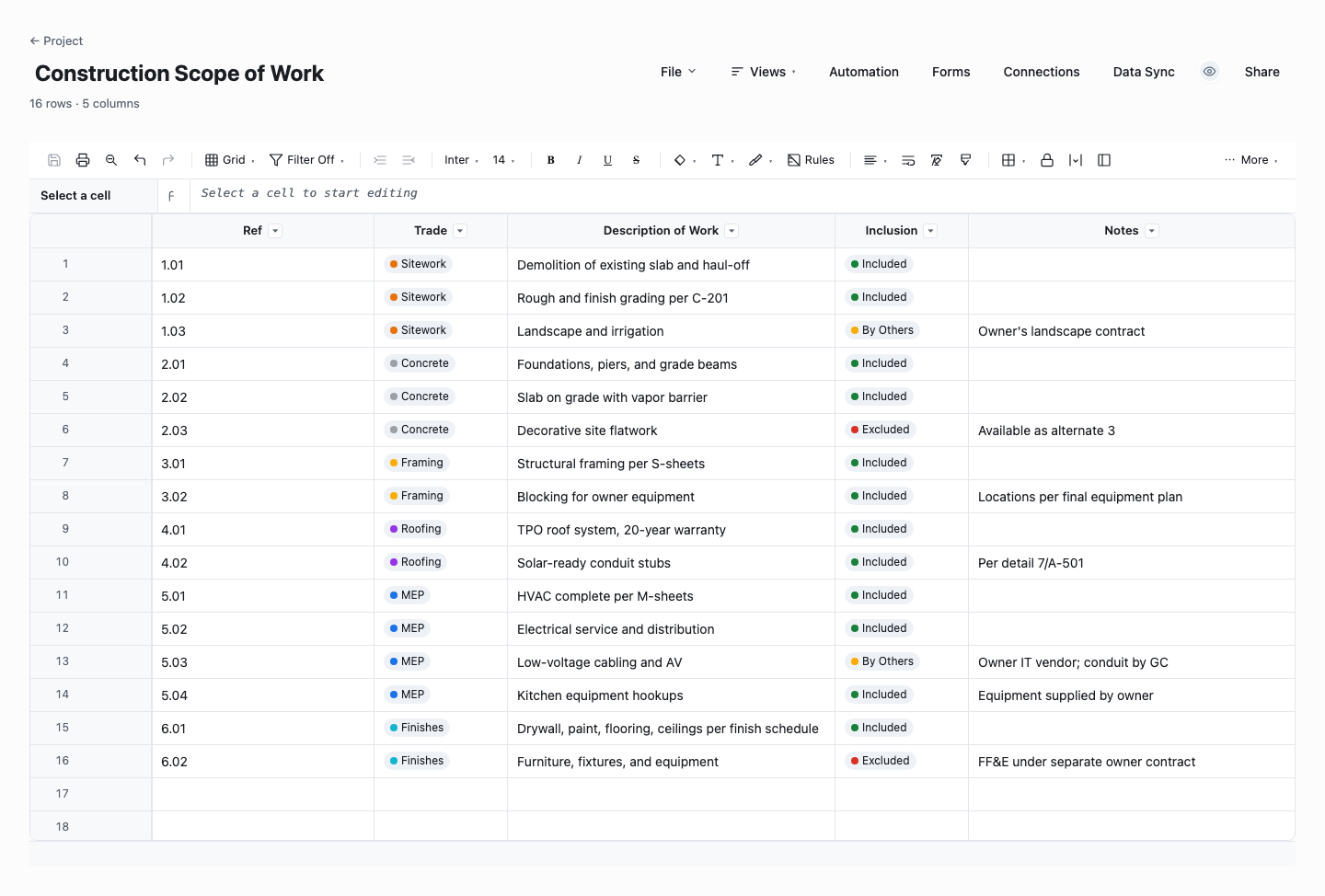Select row header 17
The height and width of the screenshot is (896, 1325).
[91, 794]
